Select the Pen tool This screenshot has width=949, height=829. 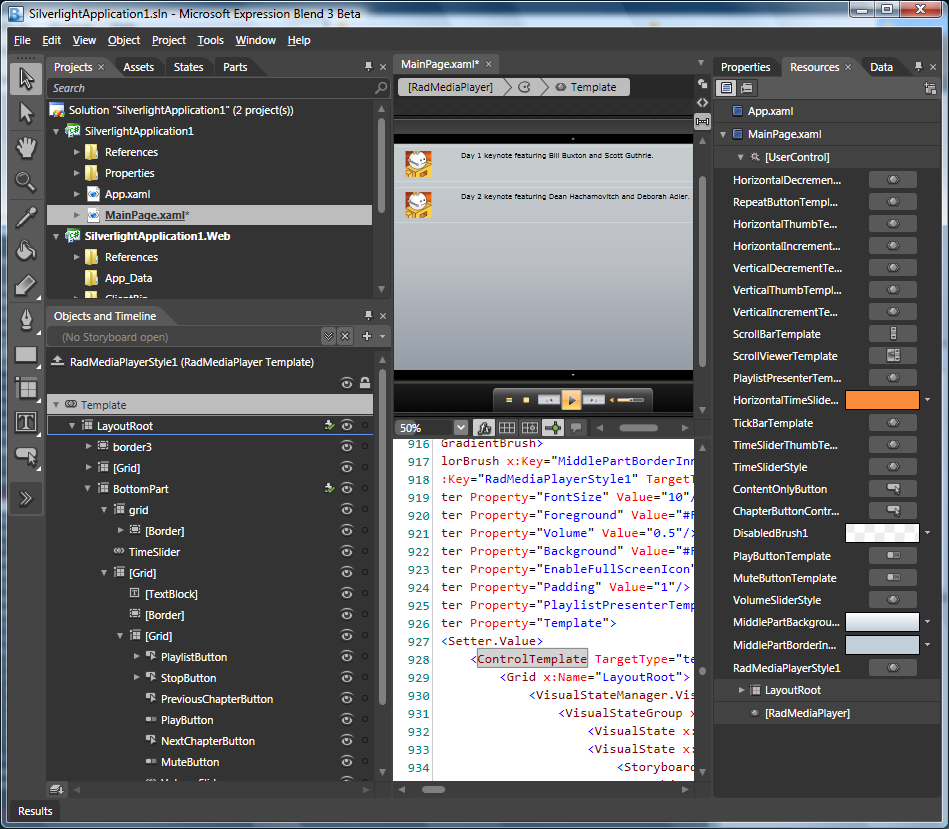tap(26, 319)
